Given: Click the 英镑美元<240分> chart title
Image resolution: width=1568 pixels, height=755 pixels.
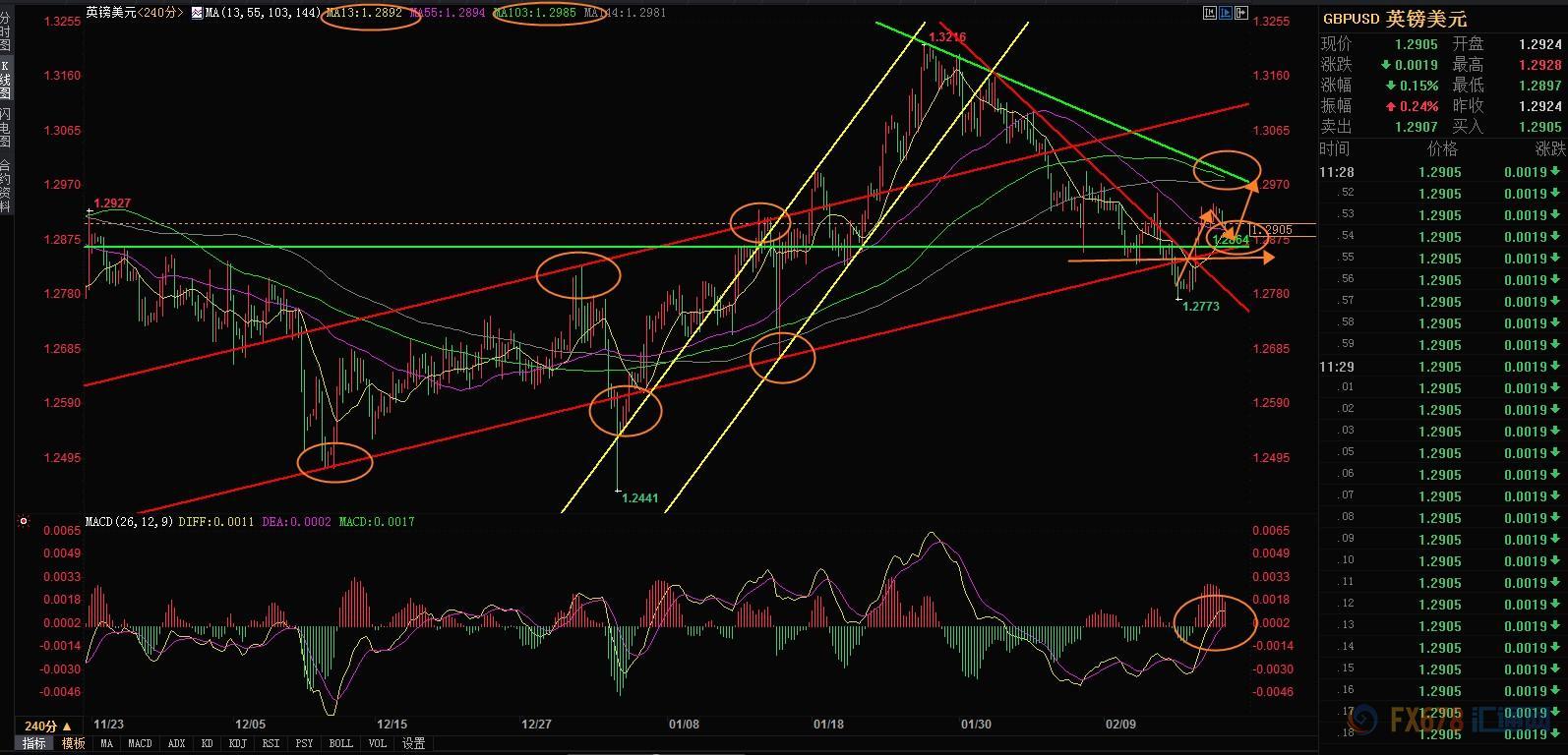Looking at the screenshot, I should tap(135, 14).
